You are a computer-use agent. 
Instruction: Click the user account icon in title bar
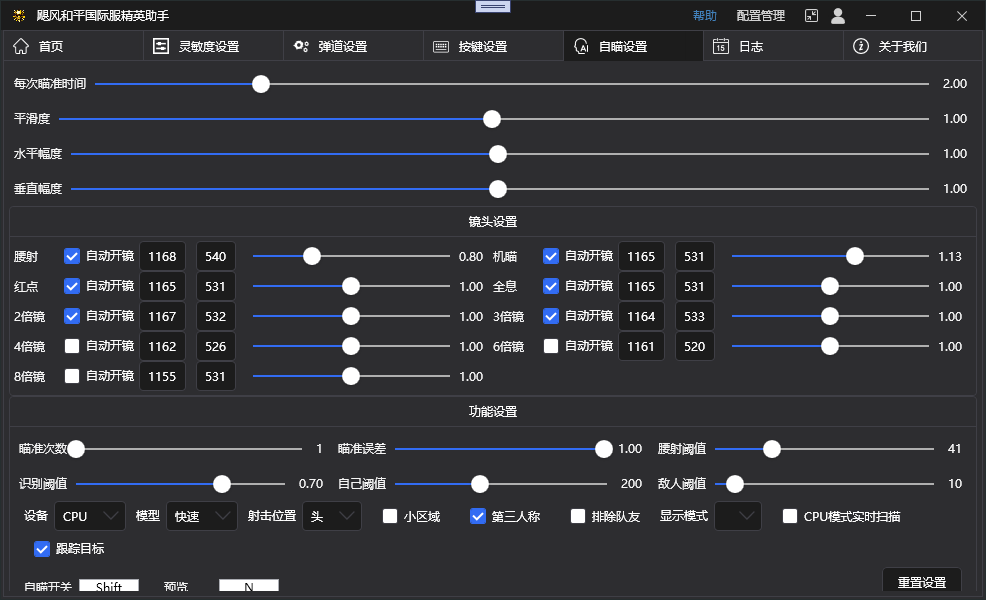tap(838, 16)
